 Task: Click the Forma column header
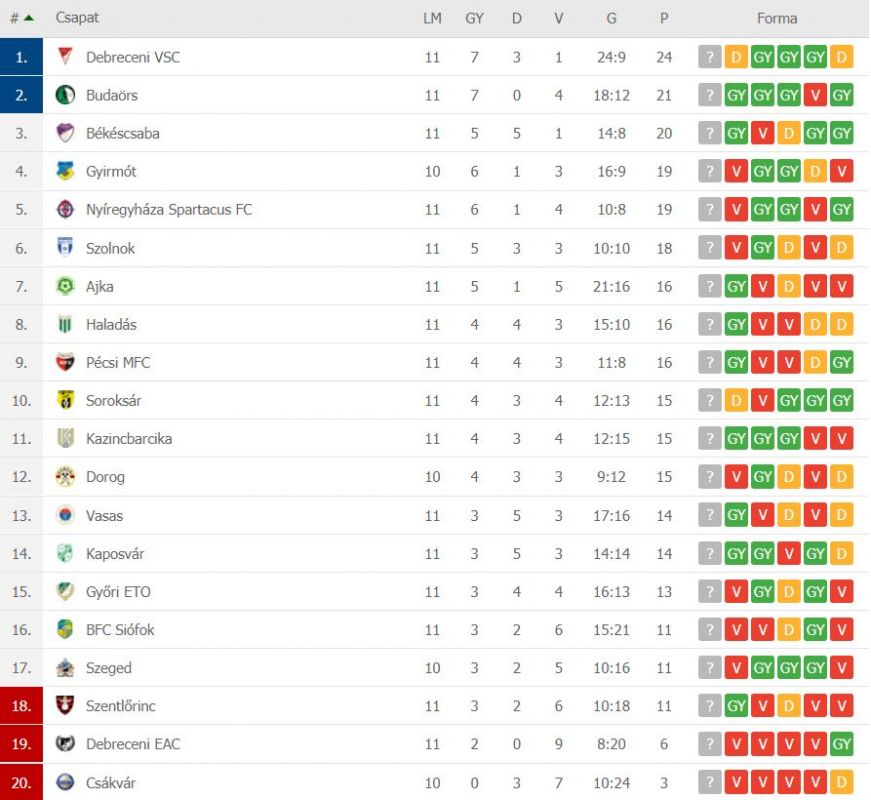(x=777, y=18)
